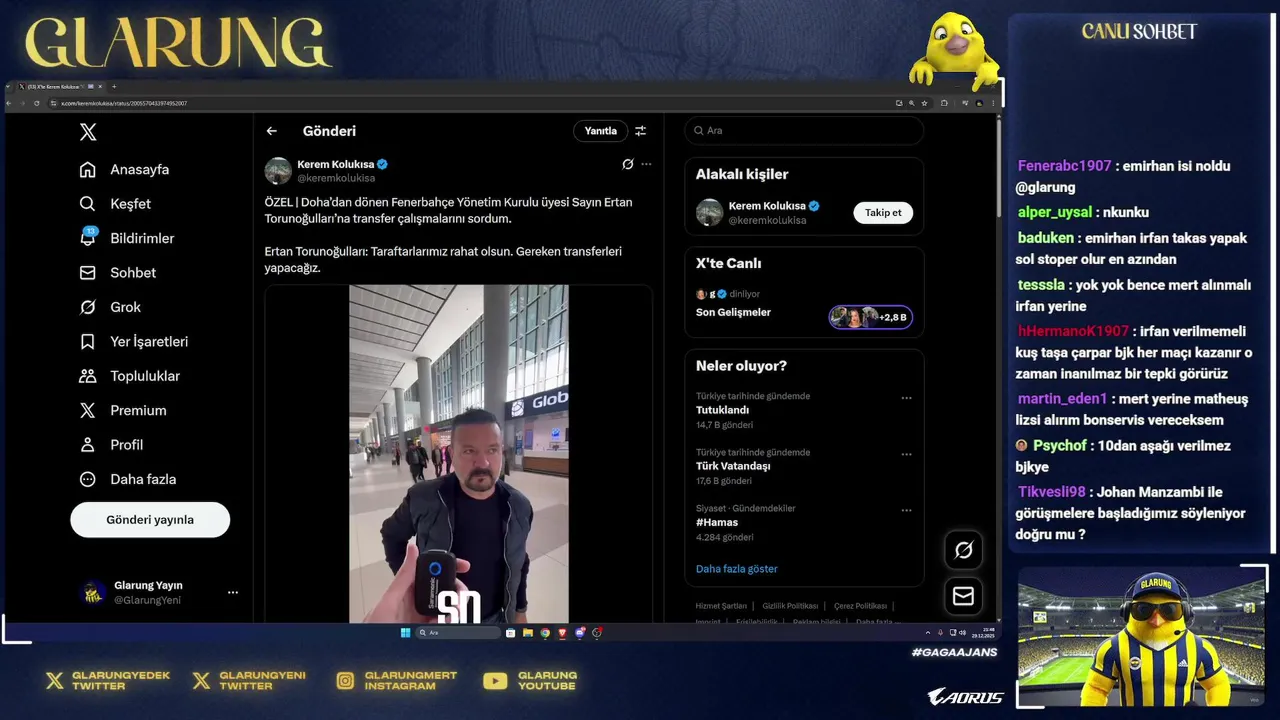This screenshot has height=720, width=1280.
Task: Open Anasayfa home page
Action: click(125, 169)
